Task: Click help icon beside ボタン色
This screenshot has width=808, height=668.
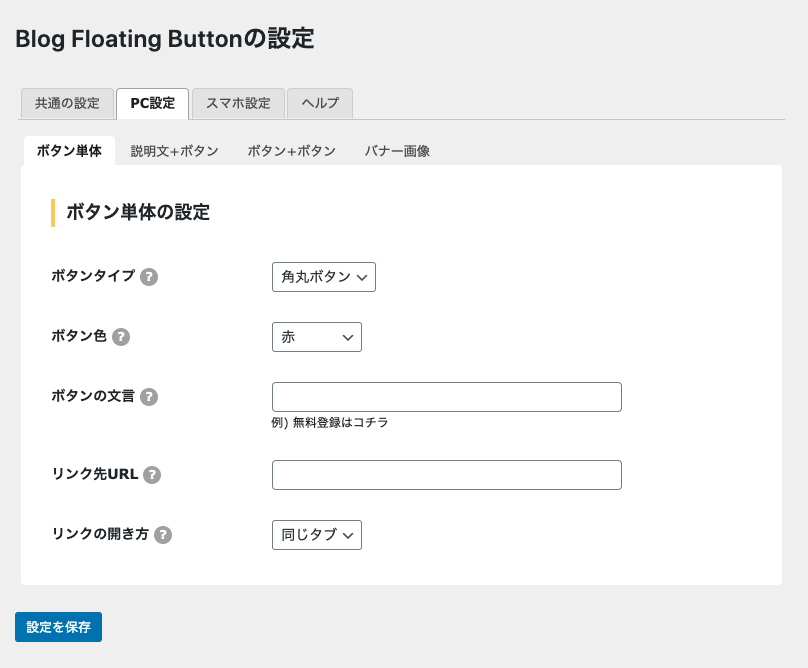Action: (121, 337)
